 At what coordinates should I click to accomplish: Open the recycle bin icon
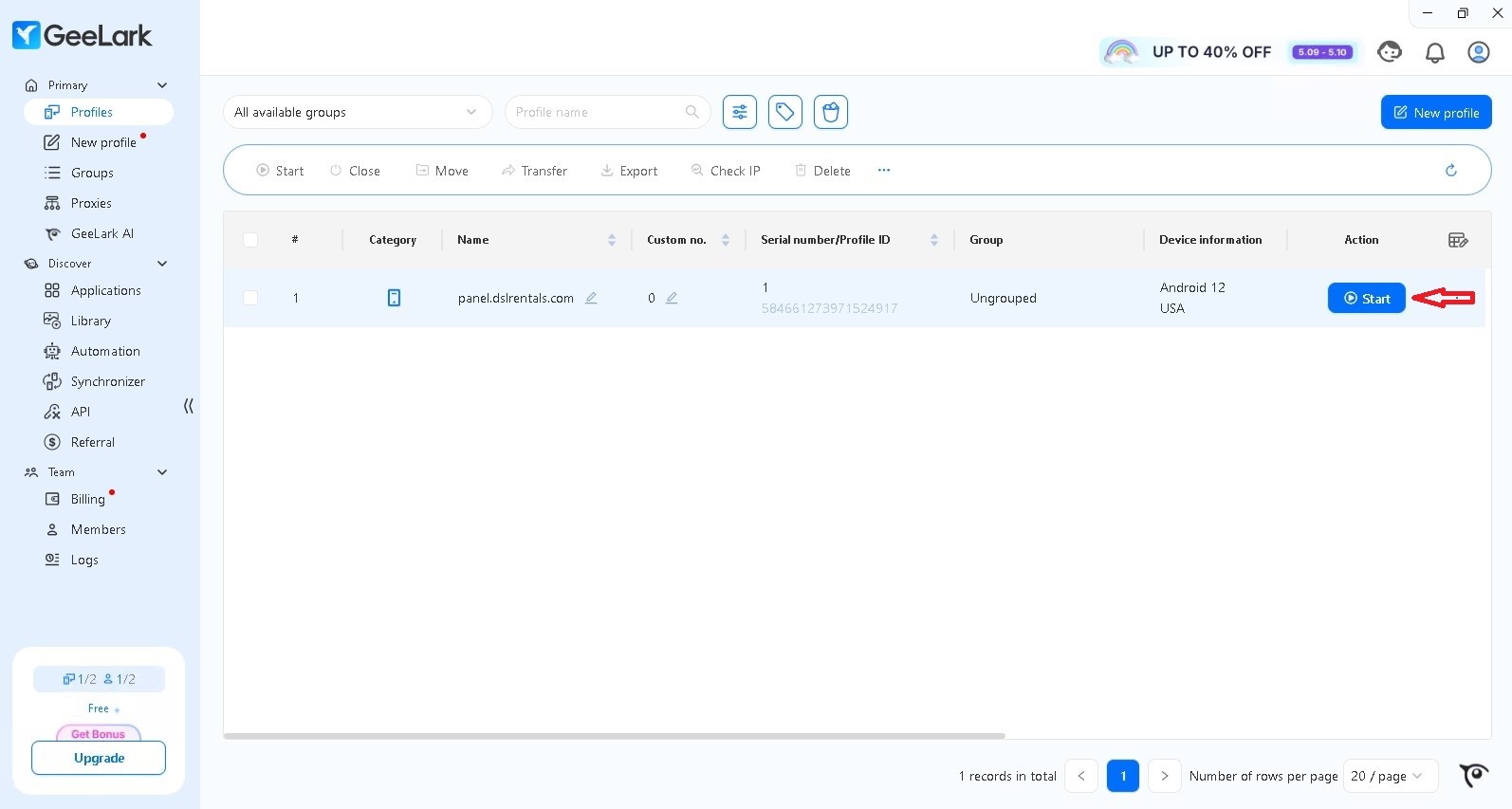(x=830, y=112)
